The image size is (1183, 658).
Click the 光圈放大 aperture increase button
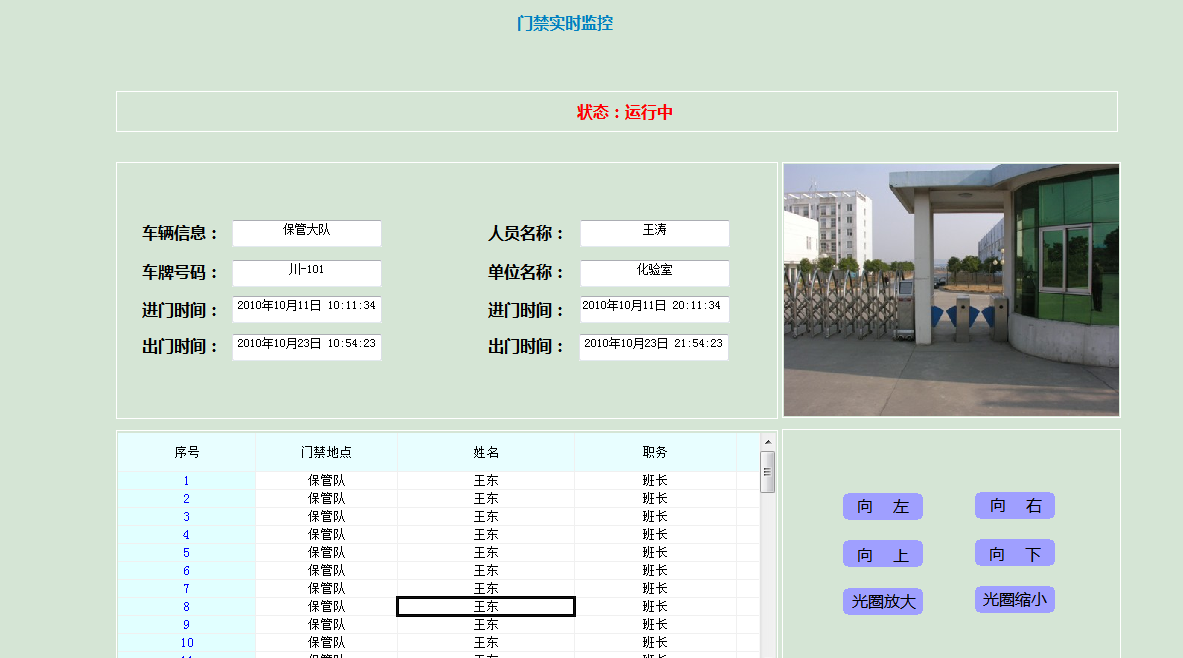[x=882, y=602]
